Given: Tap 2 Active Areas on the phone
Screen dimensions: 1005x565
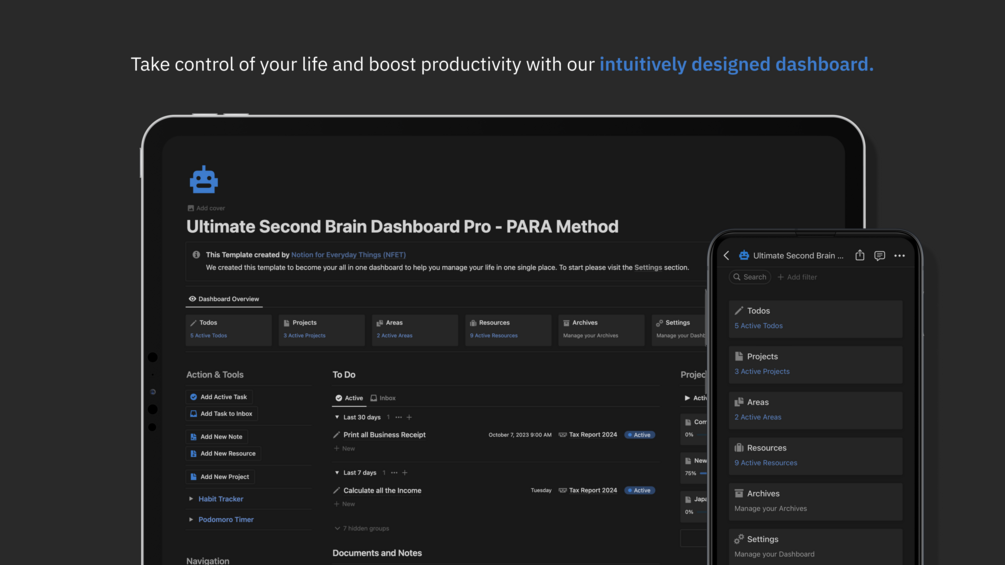Looking at the screenshot, I should coord(758,417).
